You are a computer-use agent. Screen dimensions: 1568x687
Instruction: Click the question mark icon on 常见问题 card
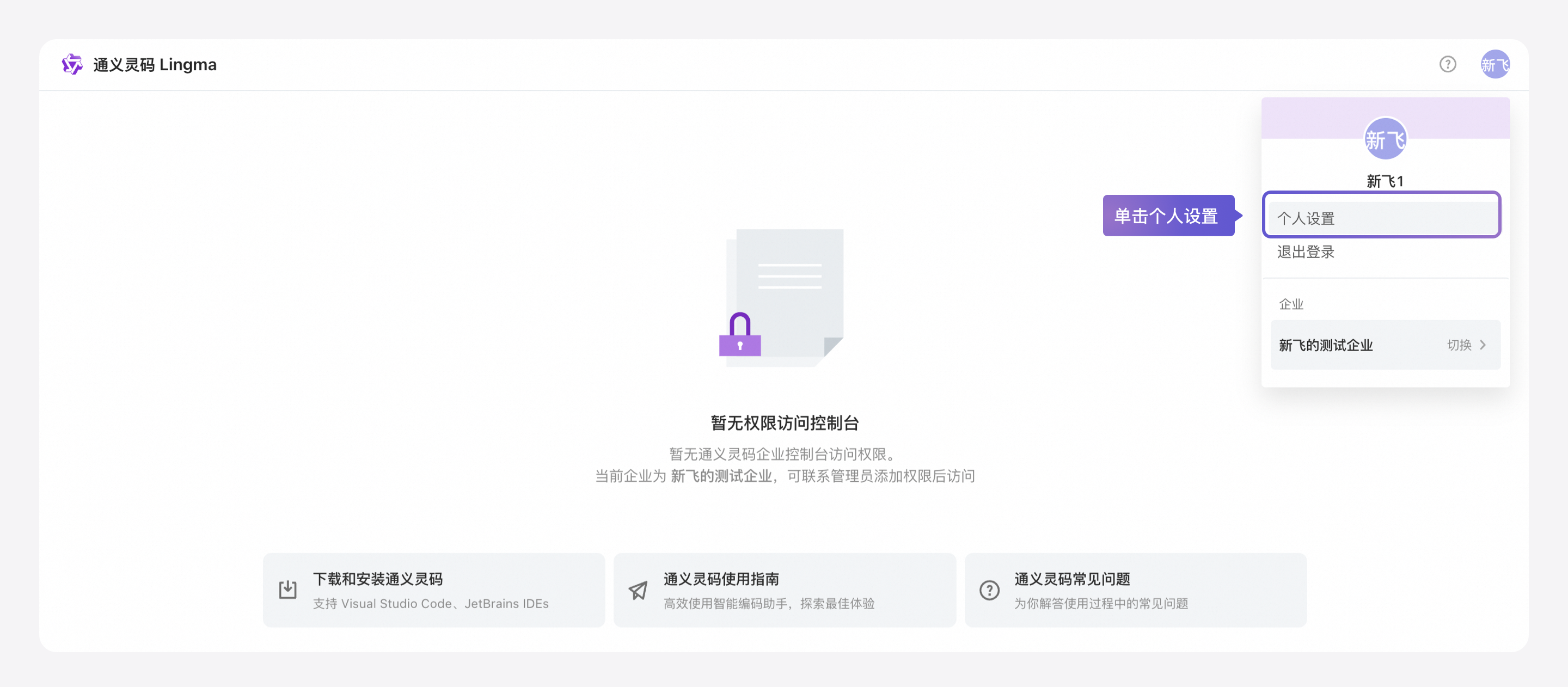point(989,590)
